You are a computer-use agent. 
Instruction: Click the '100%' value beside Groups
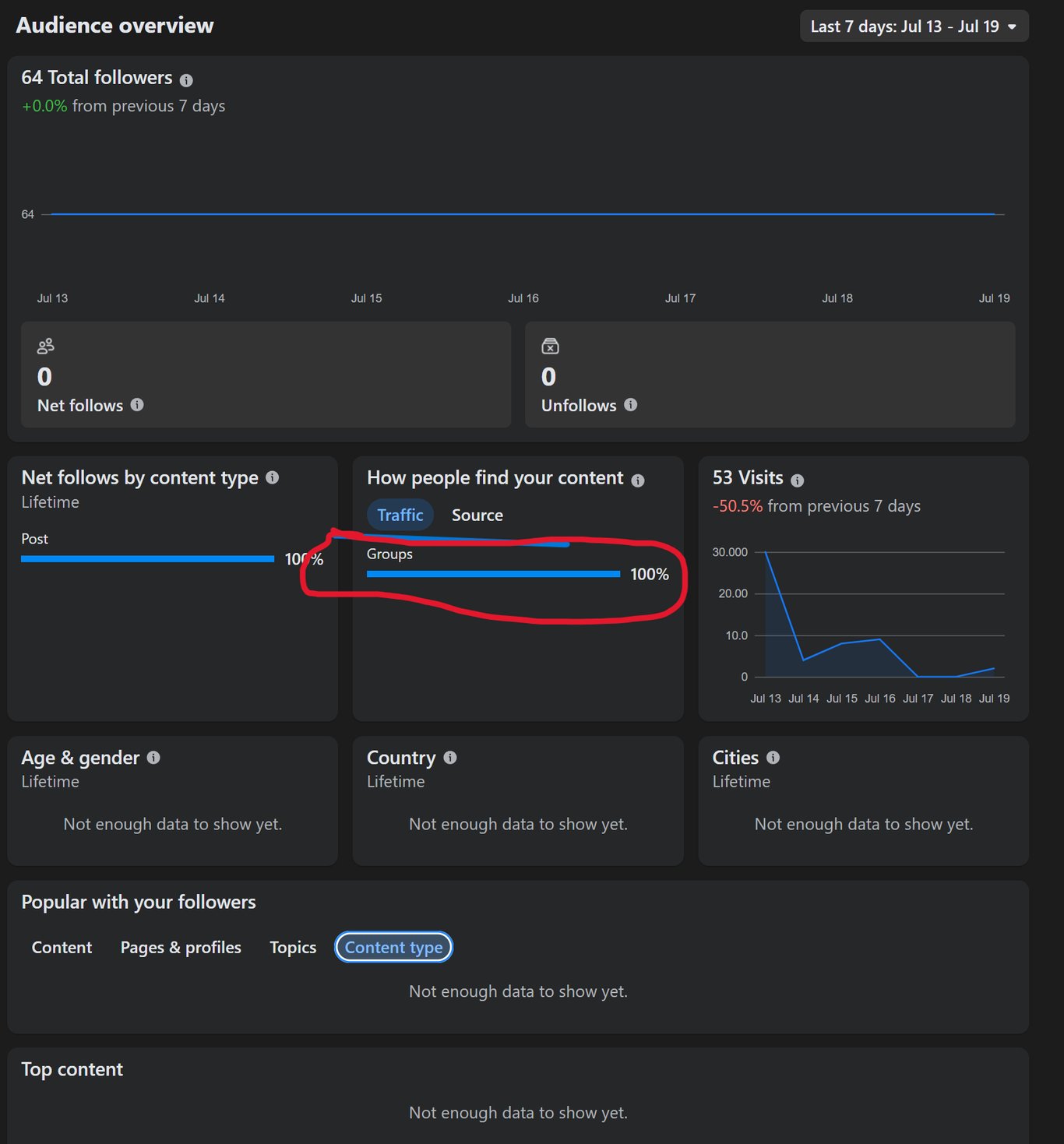point(650,574)
